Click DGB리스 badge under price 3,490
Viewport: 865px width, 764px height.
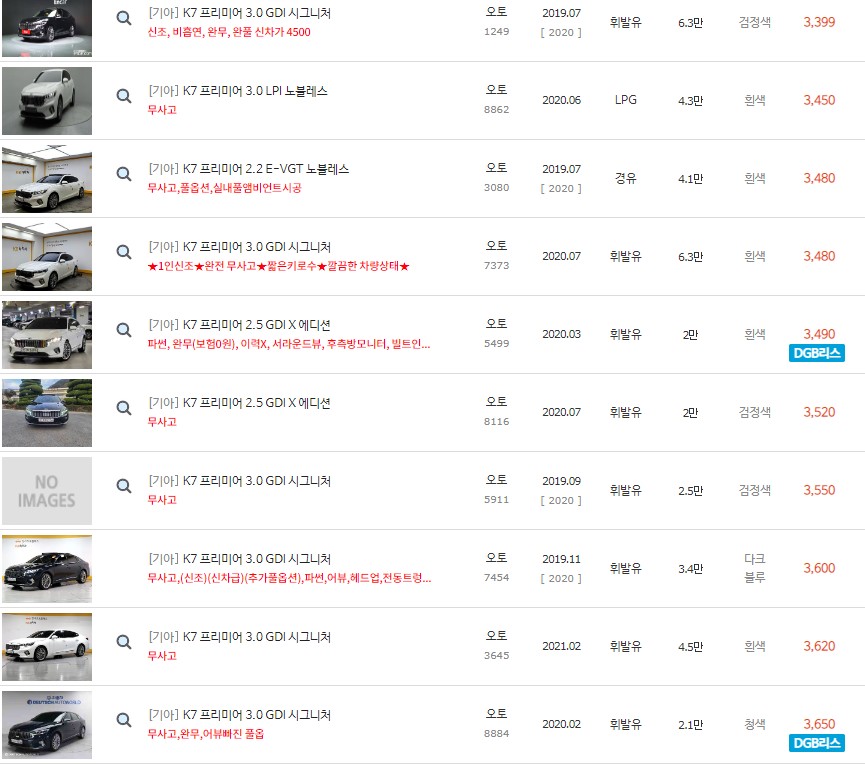[x=816, y=353]
